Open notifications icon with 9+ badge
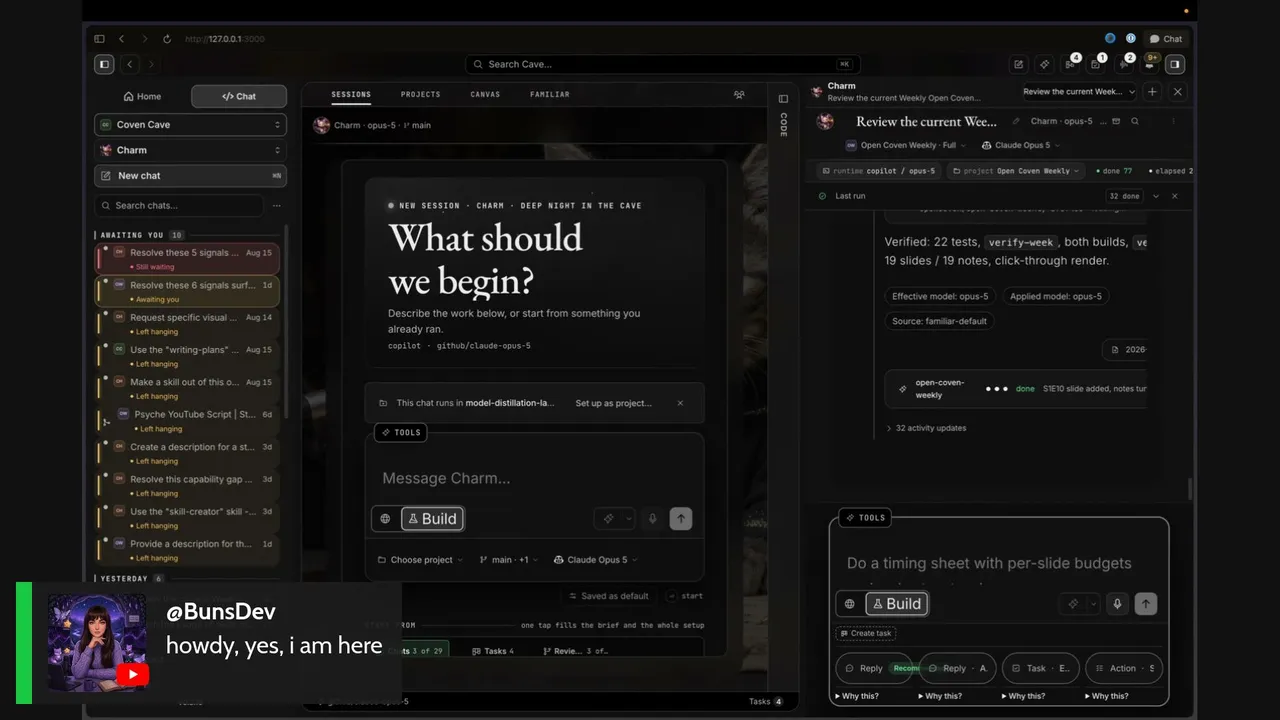The image size is (1280, 720). (x=1150, y=64)
